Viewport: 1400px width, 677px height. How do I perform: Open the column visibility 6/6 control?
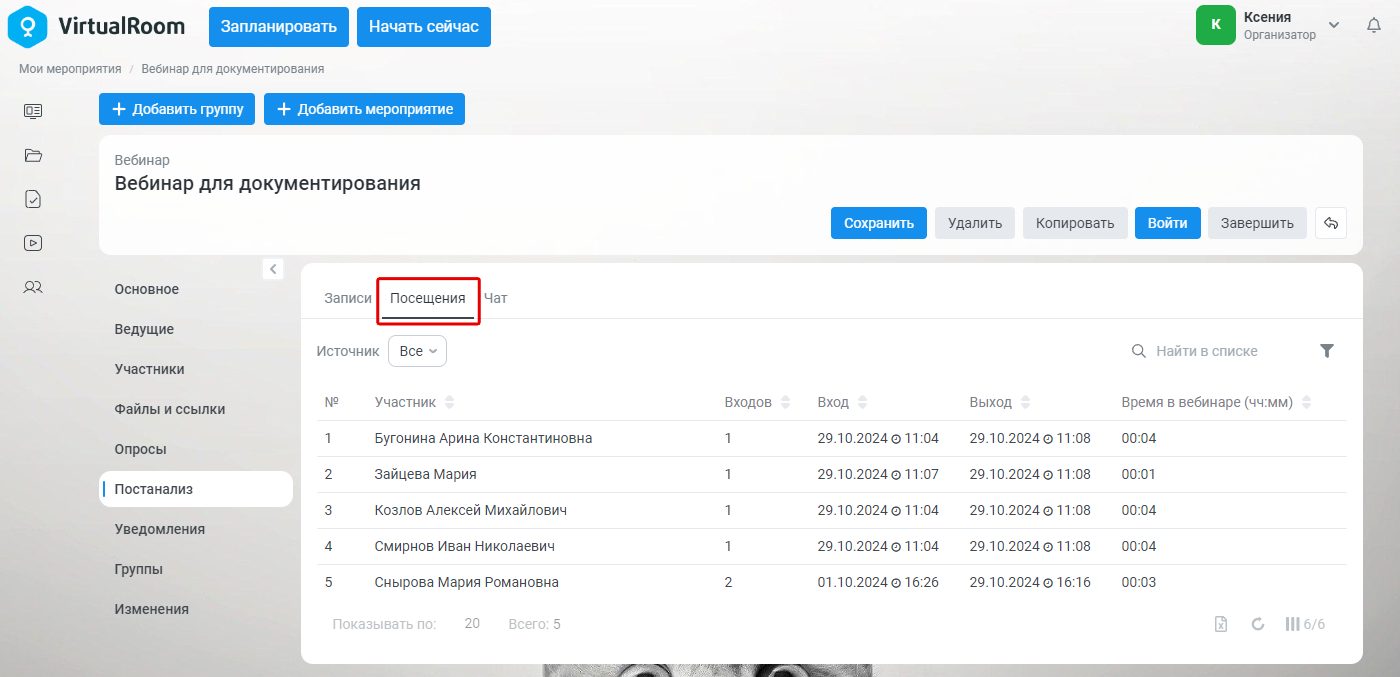pos(1305,624)
